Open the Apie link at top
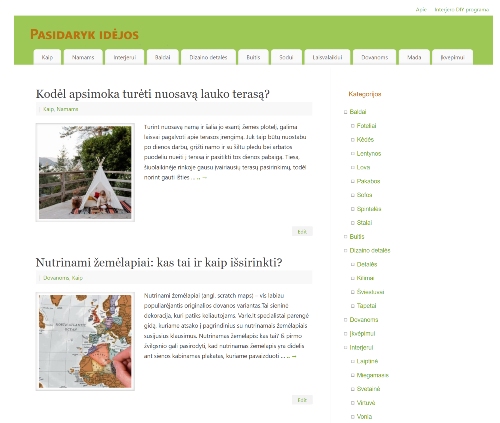The height and width of the screenshot is (423, 500). tap(421, 10)
